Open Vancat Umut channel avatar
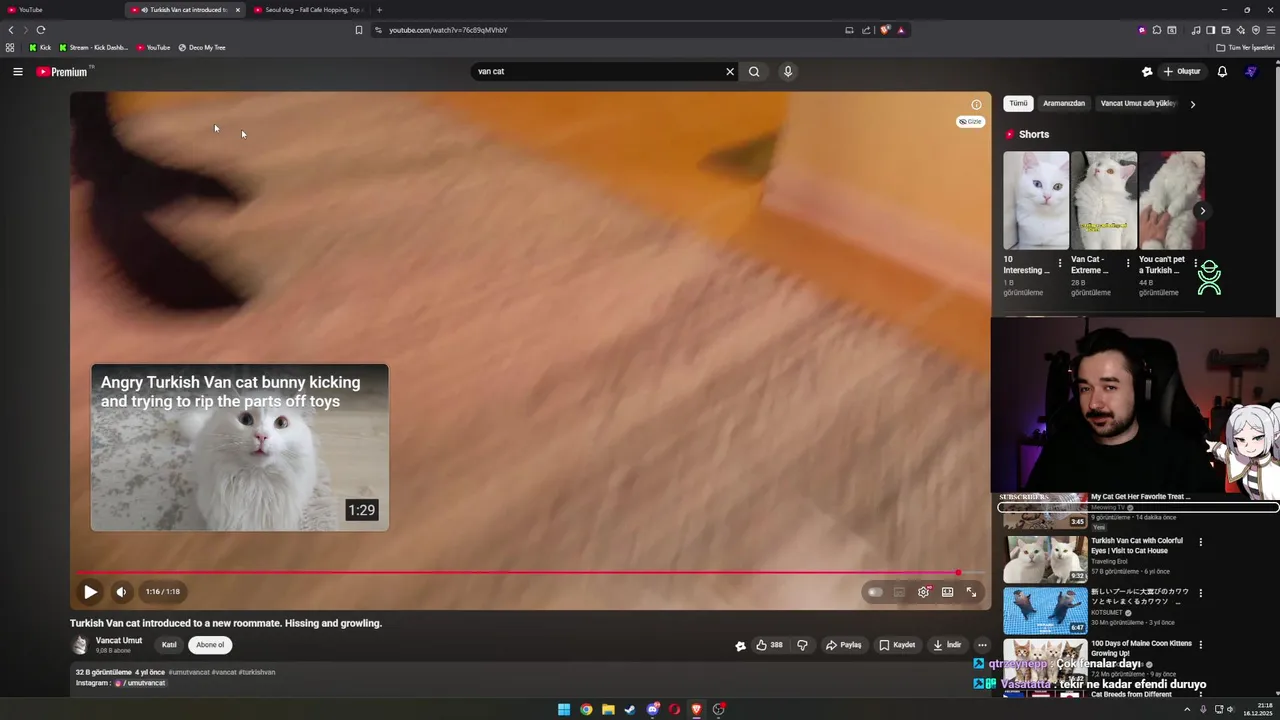The width and height of the screenshot is (1280, 720). (80, 645)
